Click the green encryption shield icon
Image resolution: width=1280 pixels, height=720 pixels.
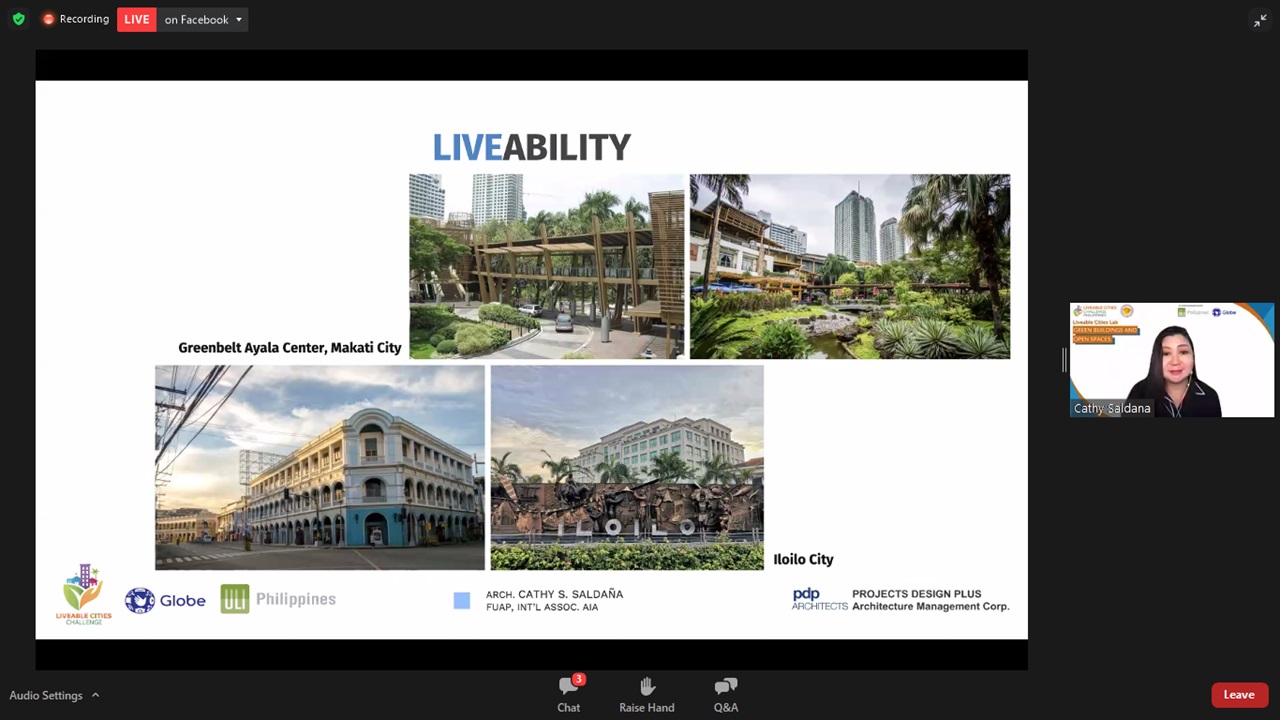[18, 19]
